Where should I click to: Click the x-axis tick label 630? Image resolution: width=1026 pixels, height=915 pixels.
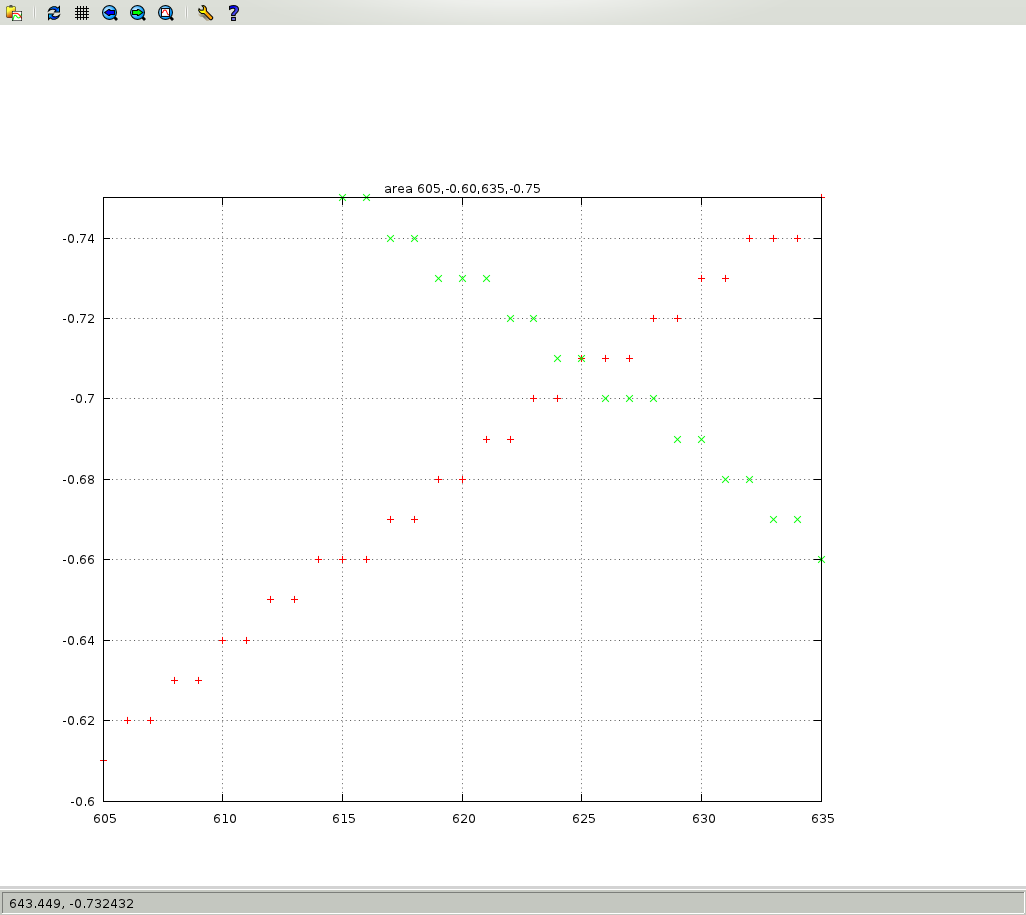702,818
